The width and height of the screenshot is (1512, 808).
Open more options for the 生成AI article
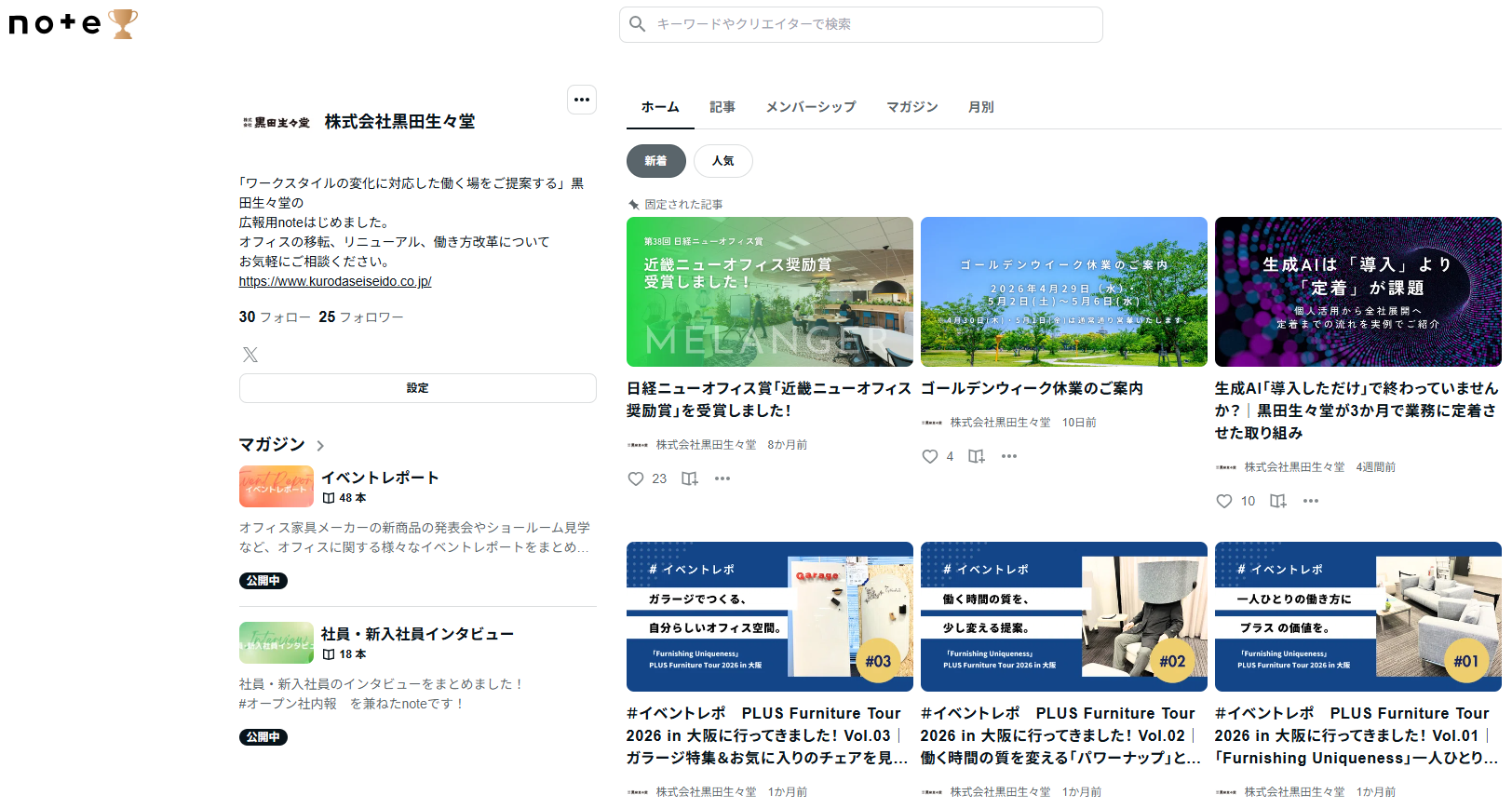point(1311,501)
